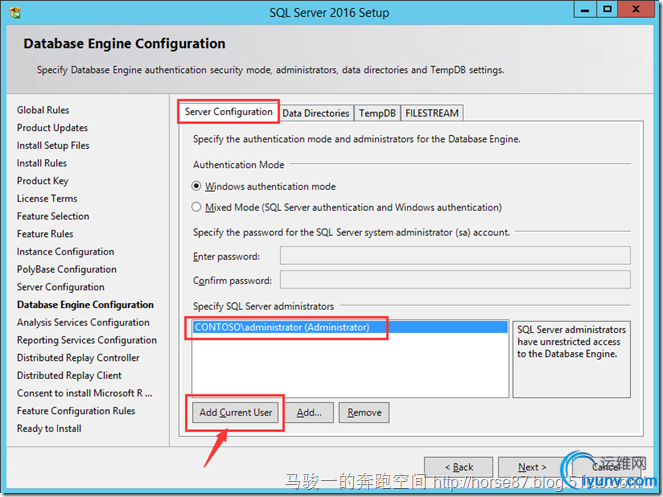Click the Cancel button
Screen dimensions: 663x497
[x=606, y=467]
